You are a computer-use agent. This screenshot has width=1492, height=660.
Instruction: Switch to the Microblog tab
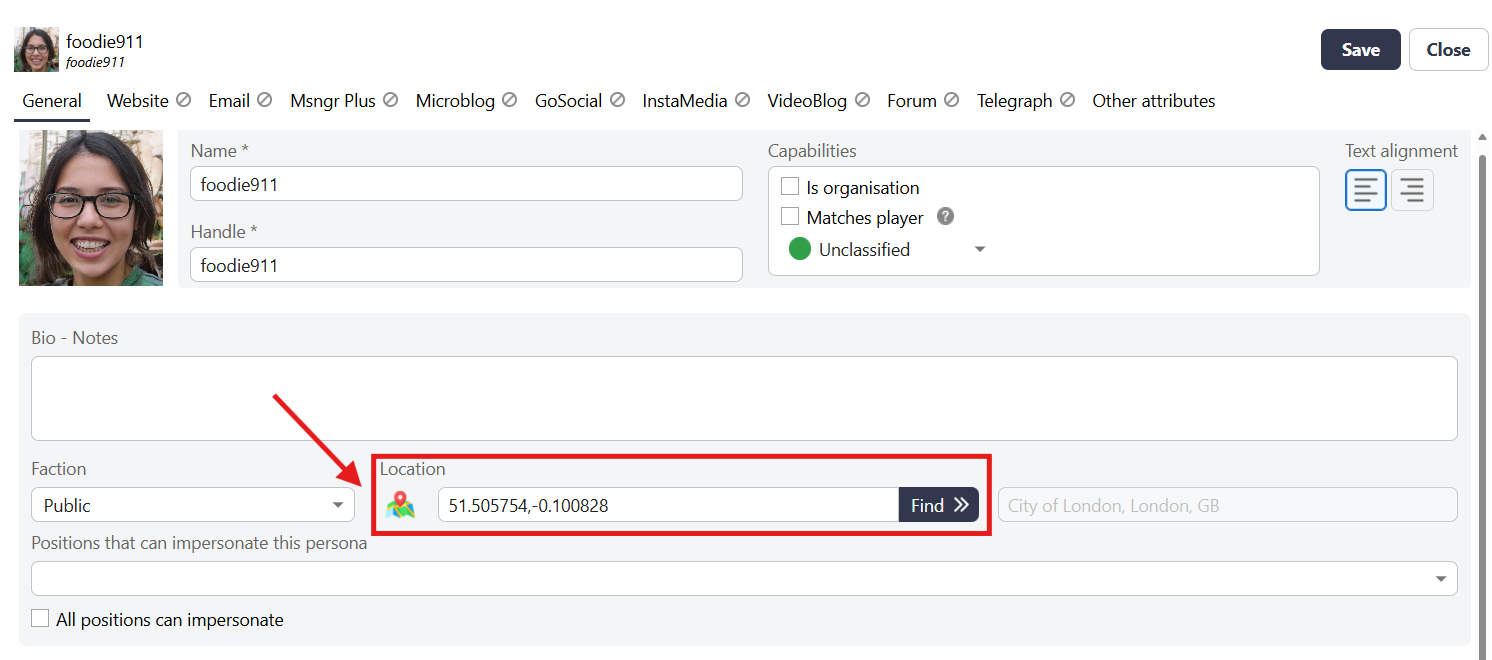point(455,101)
